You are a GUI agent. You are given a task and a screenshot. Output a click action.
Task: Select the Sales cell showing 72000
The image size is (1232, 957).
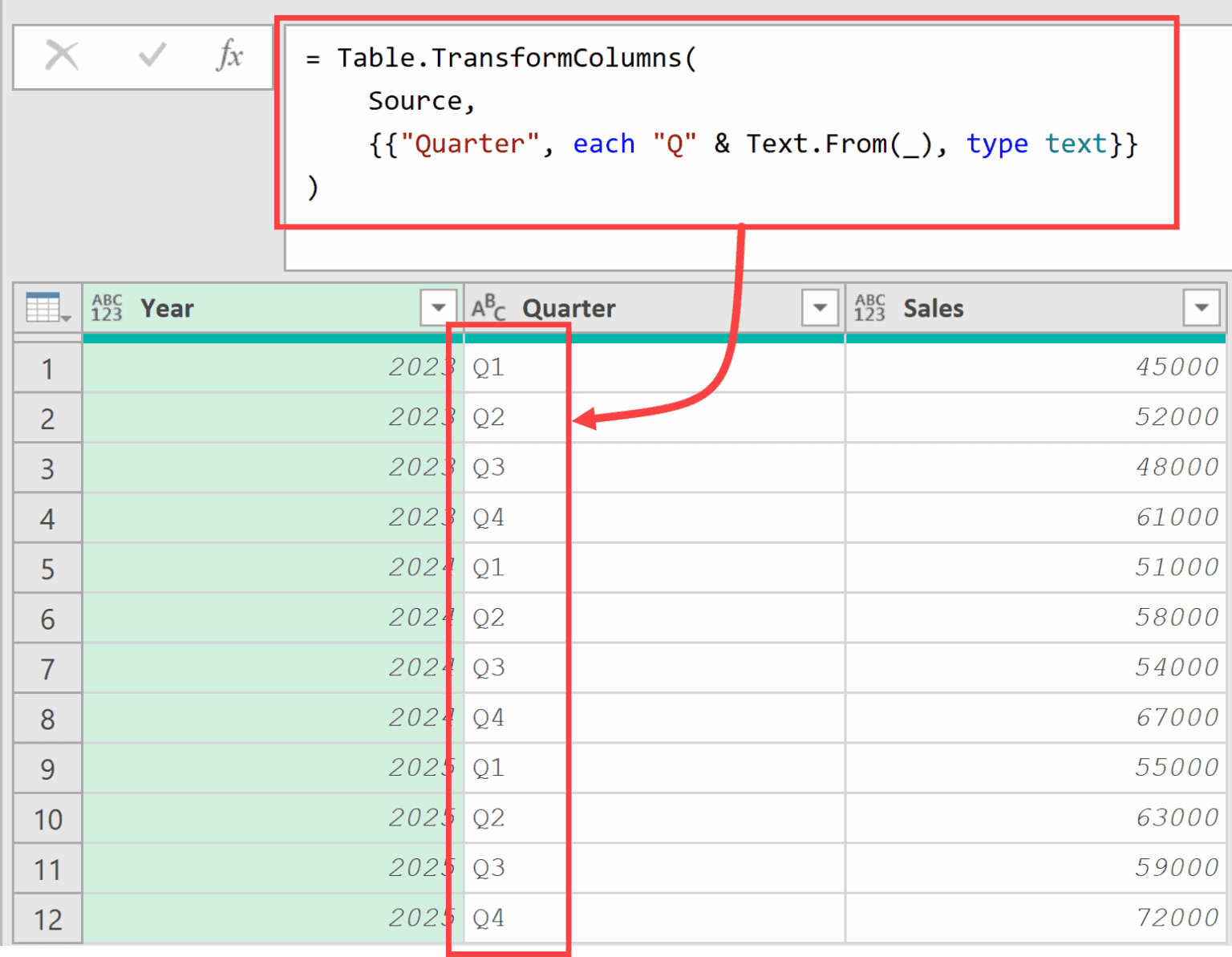(1035, 918)
